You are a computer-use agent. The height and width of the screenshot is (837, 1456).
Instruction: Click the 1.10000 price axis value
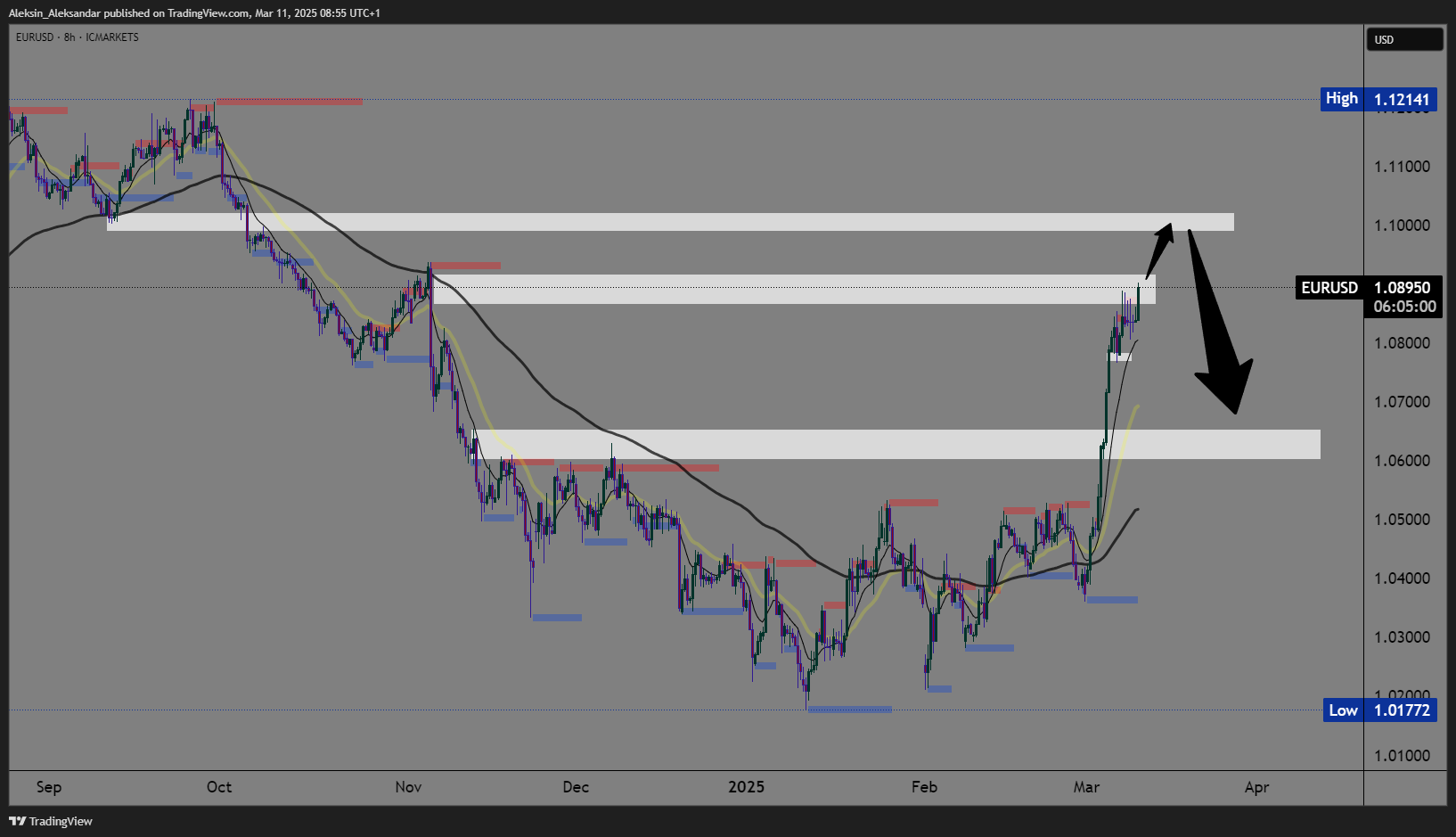pos(1402,226)
